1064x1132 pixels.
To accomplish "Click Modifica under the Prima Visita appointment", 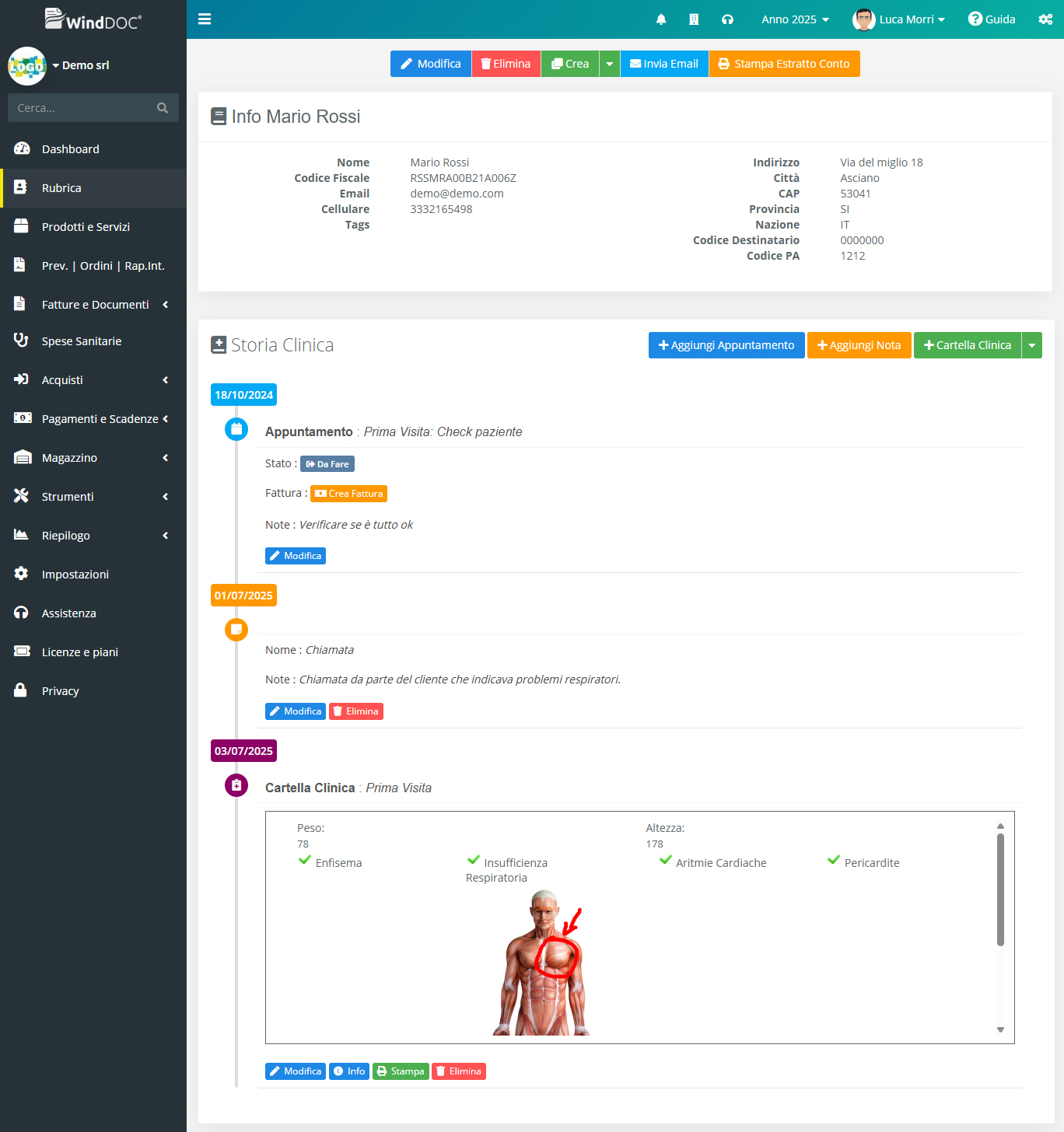I will pyautogui.click(x=296, y=556).
